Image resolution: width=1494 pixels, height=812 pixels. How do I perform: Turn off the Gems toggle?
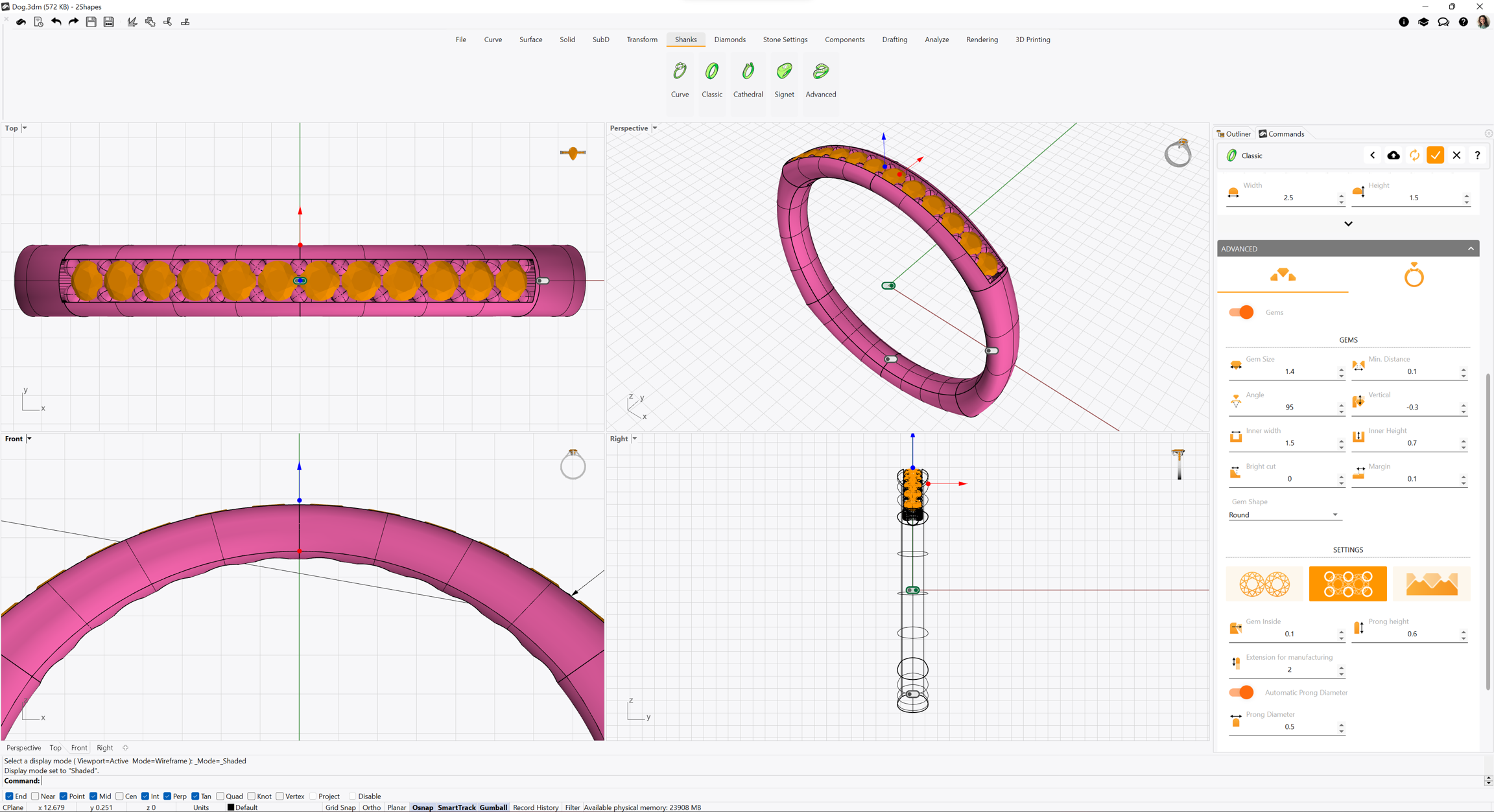tap(1241, 312)
